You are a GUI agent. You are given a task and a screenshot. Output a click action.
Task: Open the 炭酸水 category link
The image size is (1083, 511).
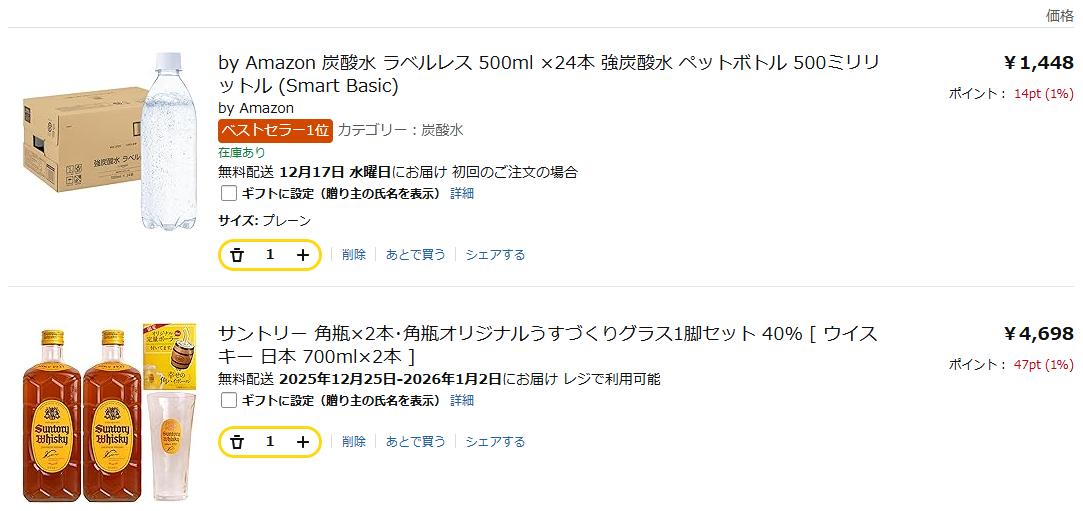442,130
